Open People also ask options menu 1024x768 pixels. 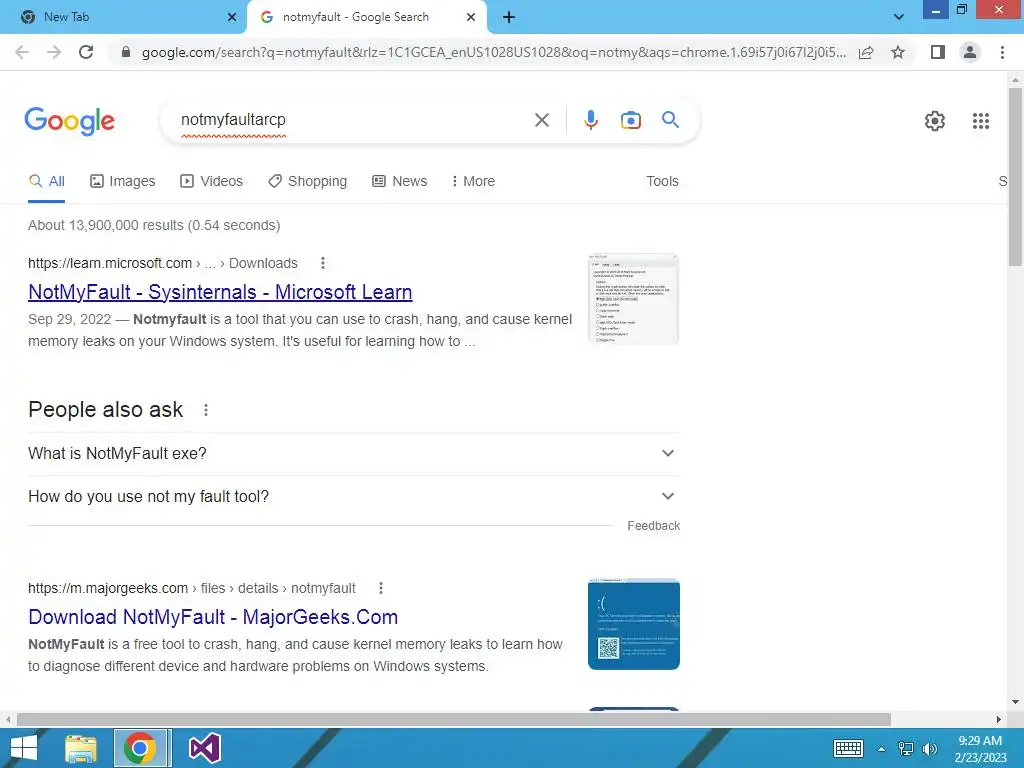[x=206, y=410]
